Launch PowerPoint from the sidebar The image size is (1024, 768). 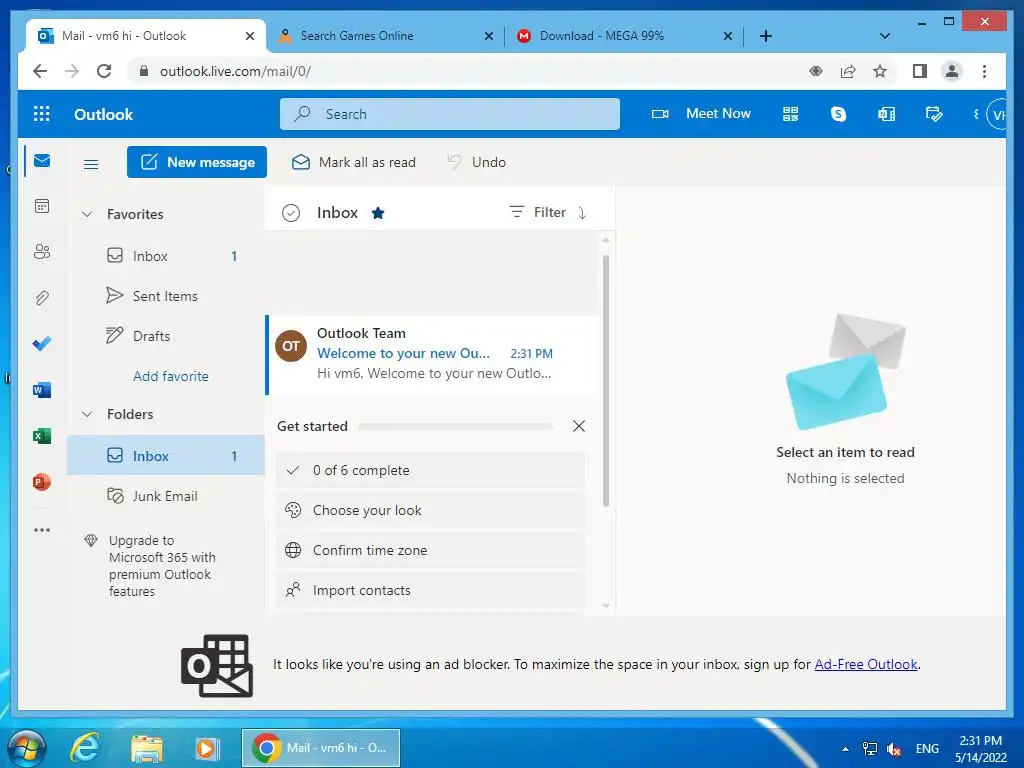(x=42, y=482)
